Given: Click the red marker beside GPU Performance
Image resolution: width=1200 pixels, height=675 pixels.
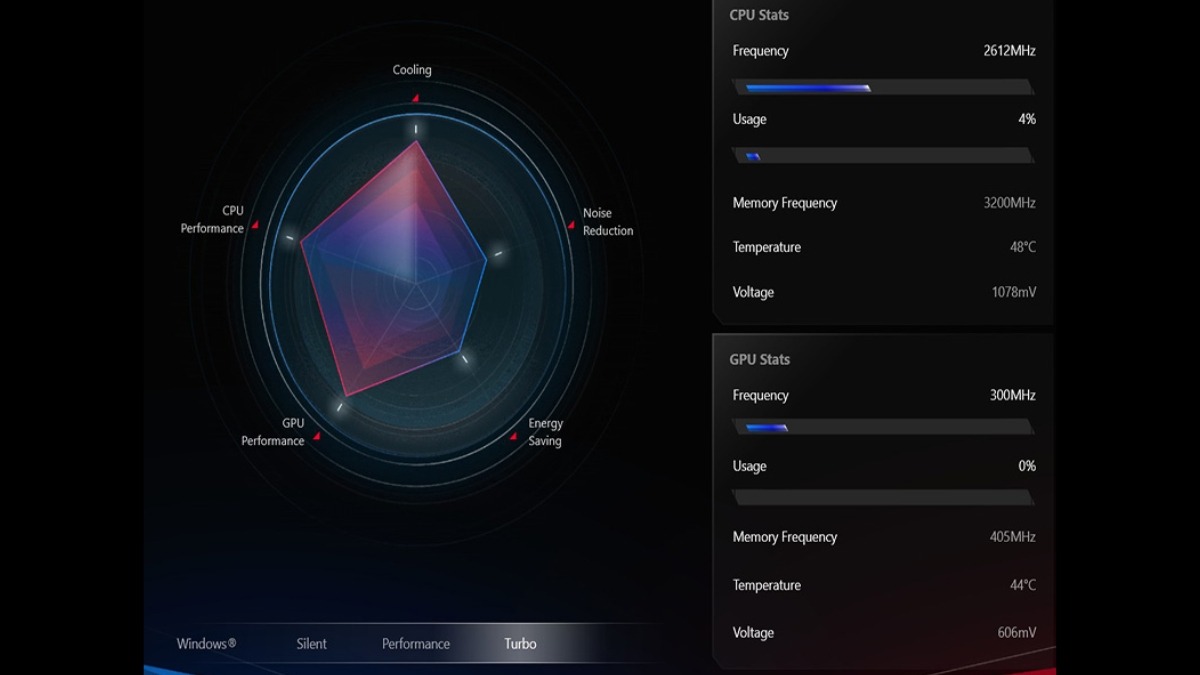Looking at the screenshot, I should tap(316, 436).
